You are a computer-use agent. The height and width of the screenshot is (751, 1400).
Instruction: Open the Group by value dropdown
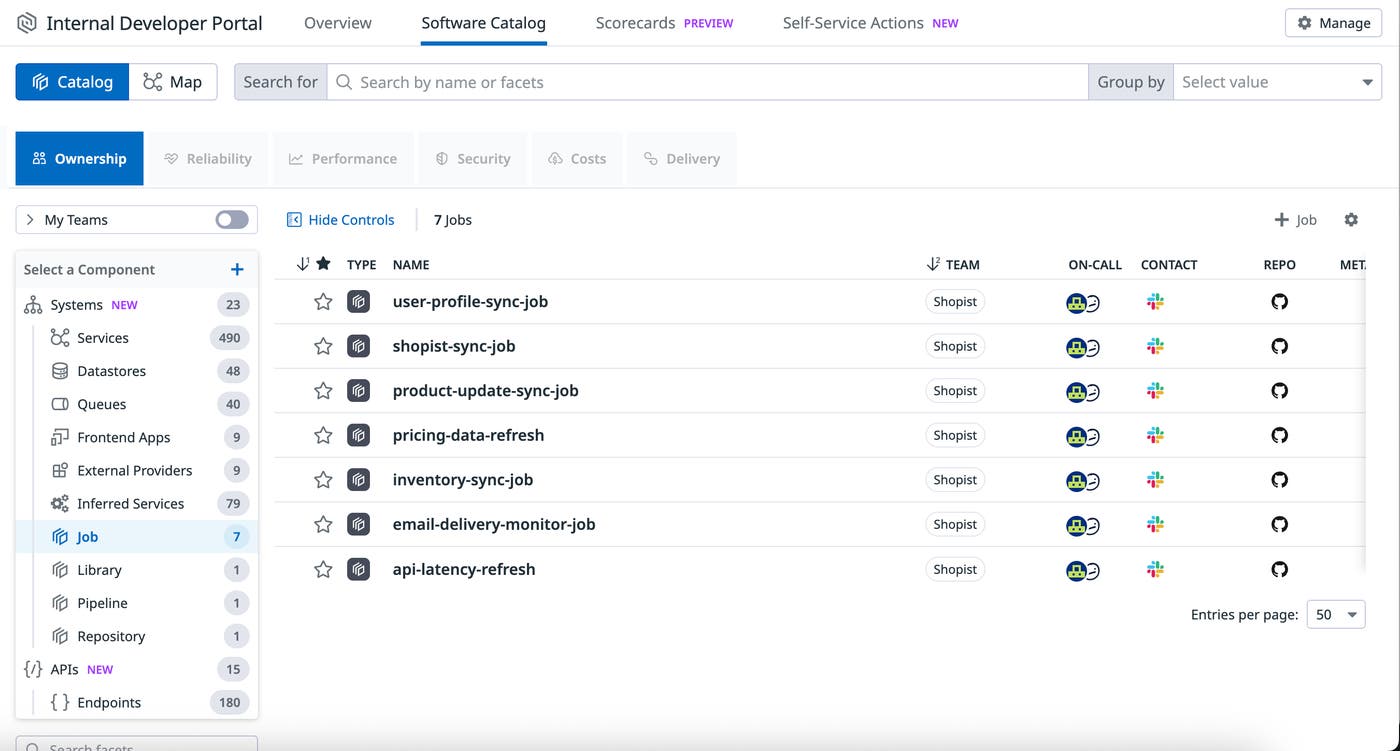[x=1277, y=81]
